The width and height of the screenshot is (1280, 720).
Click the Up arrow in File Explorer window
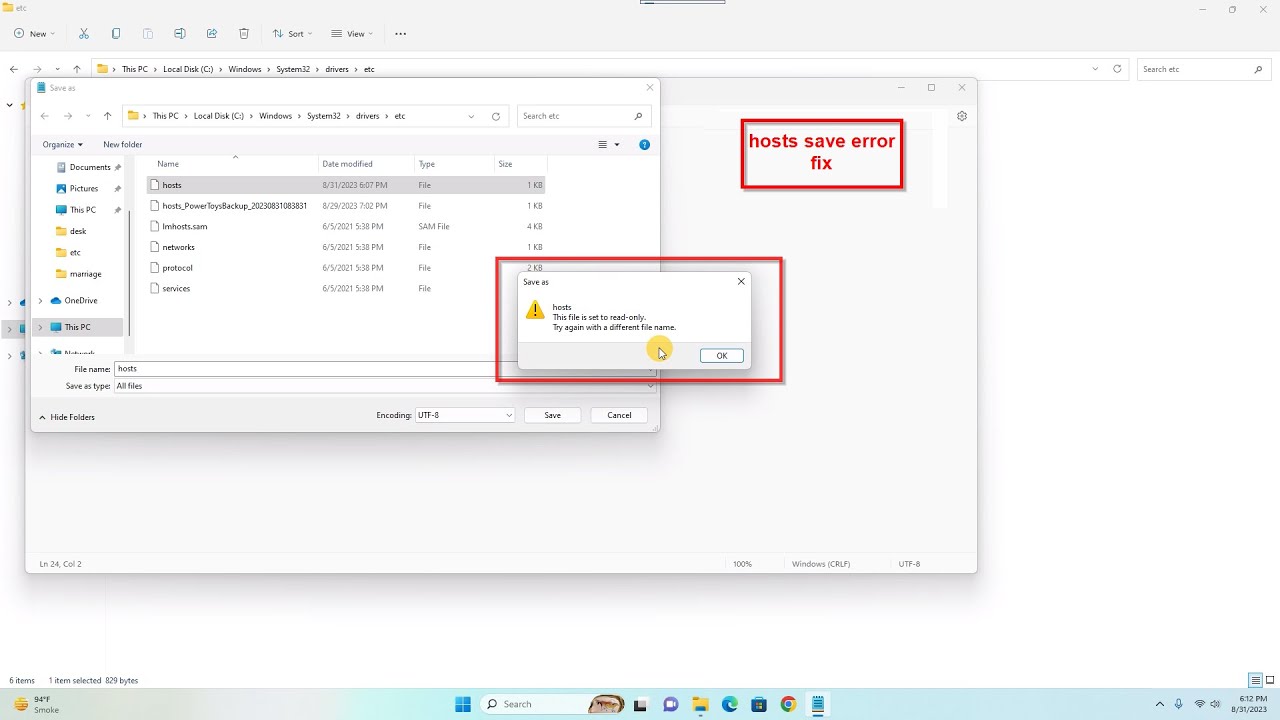point(77,69)
